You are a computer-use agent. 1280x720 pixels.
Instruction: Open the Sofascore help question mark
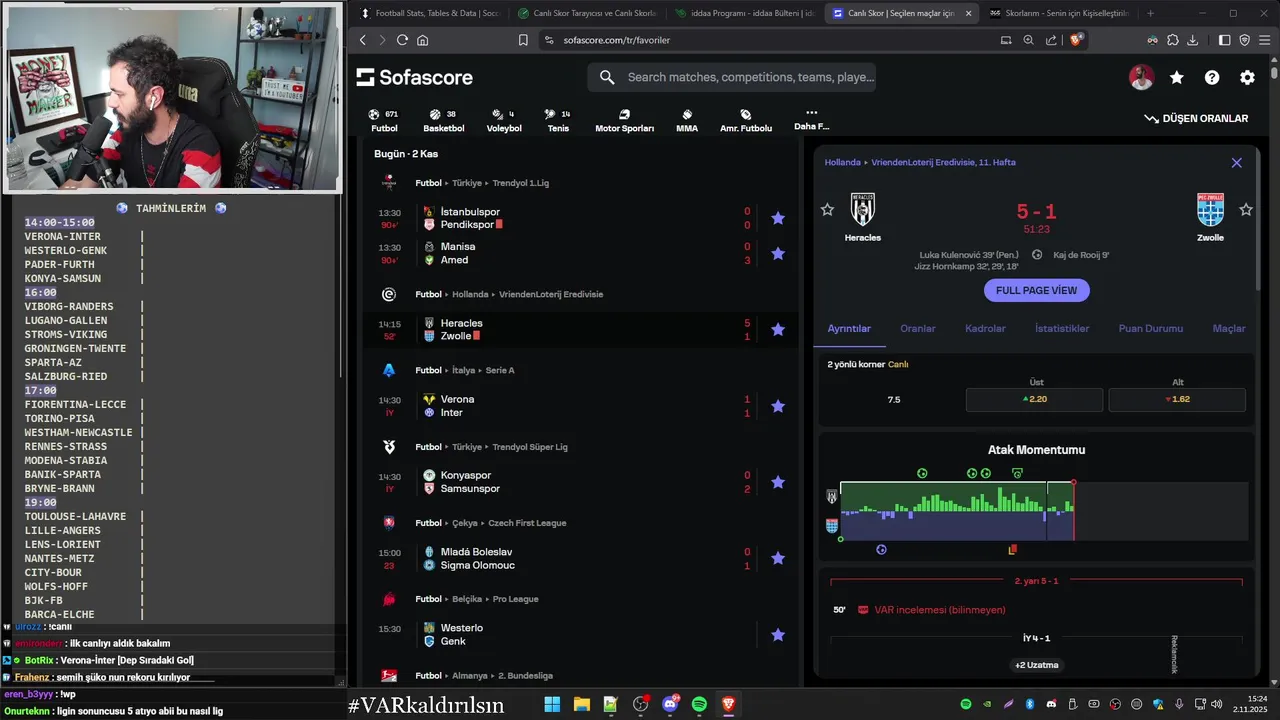coord(1212,77)
